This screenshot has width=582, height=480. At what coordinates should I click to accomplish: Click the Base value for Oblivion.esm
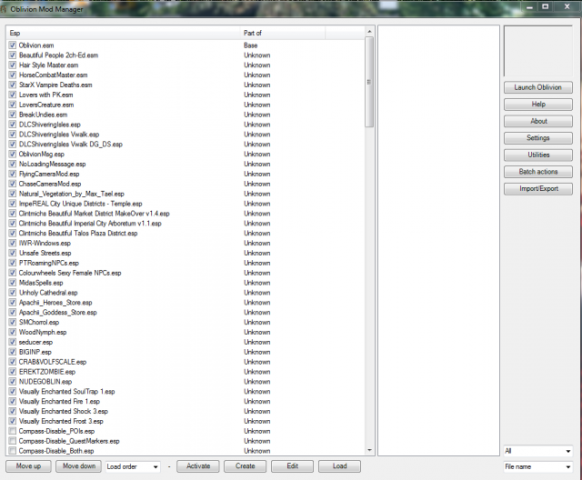[251, 45]
